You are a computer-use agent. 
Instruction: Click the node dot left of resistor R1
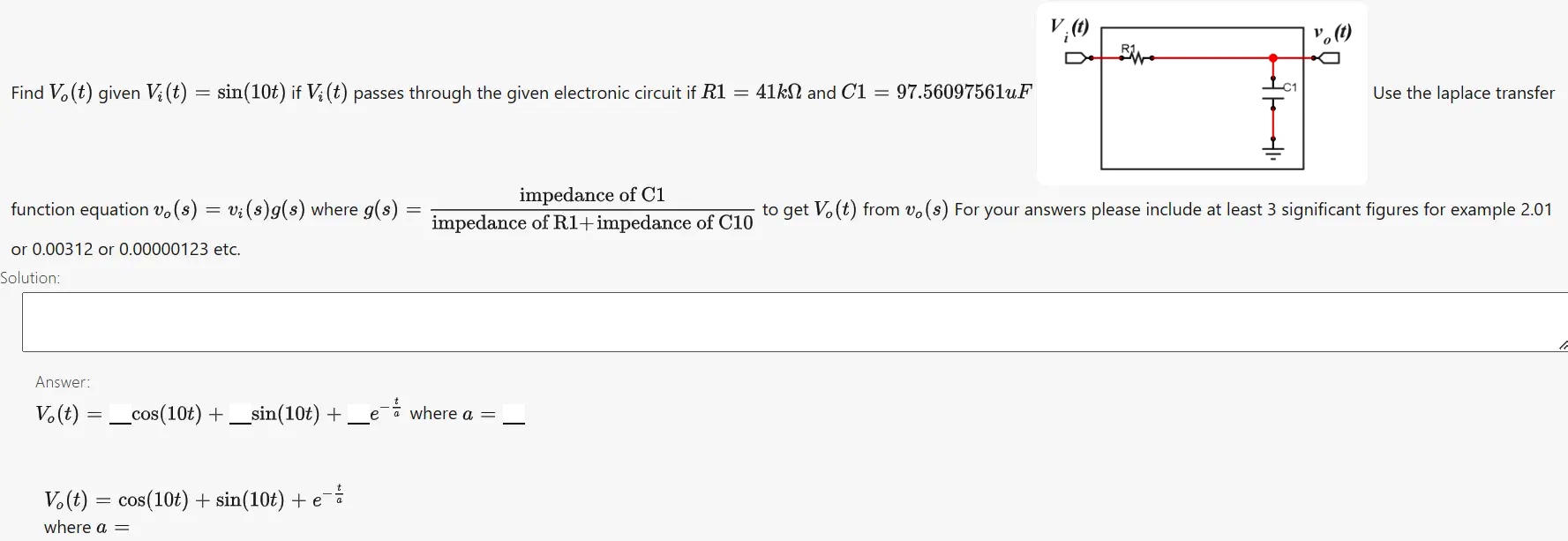[1122, 57]
